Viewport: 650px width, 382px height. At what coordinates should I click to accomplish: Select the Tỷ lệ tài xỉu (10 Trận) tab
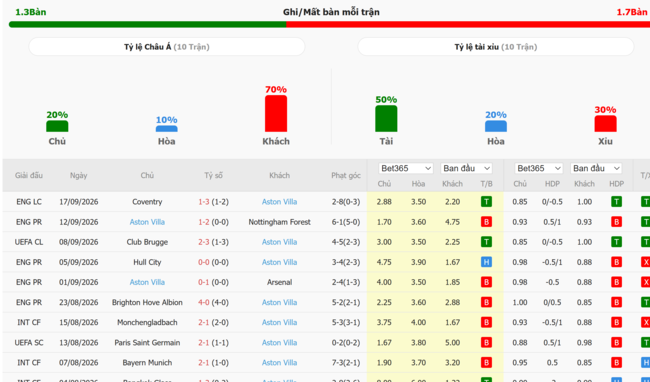coord(496,47)
